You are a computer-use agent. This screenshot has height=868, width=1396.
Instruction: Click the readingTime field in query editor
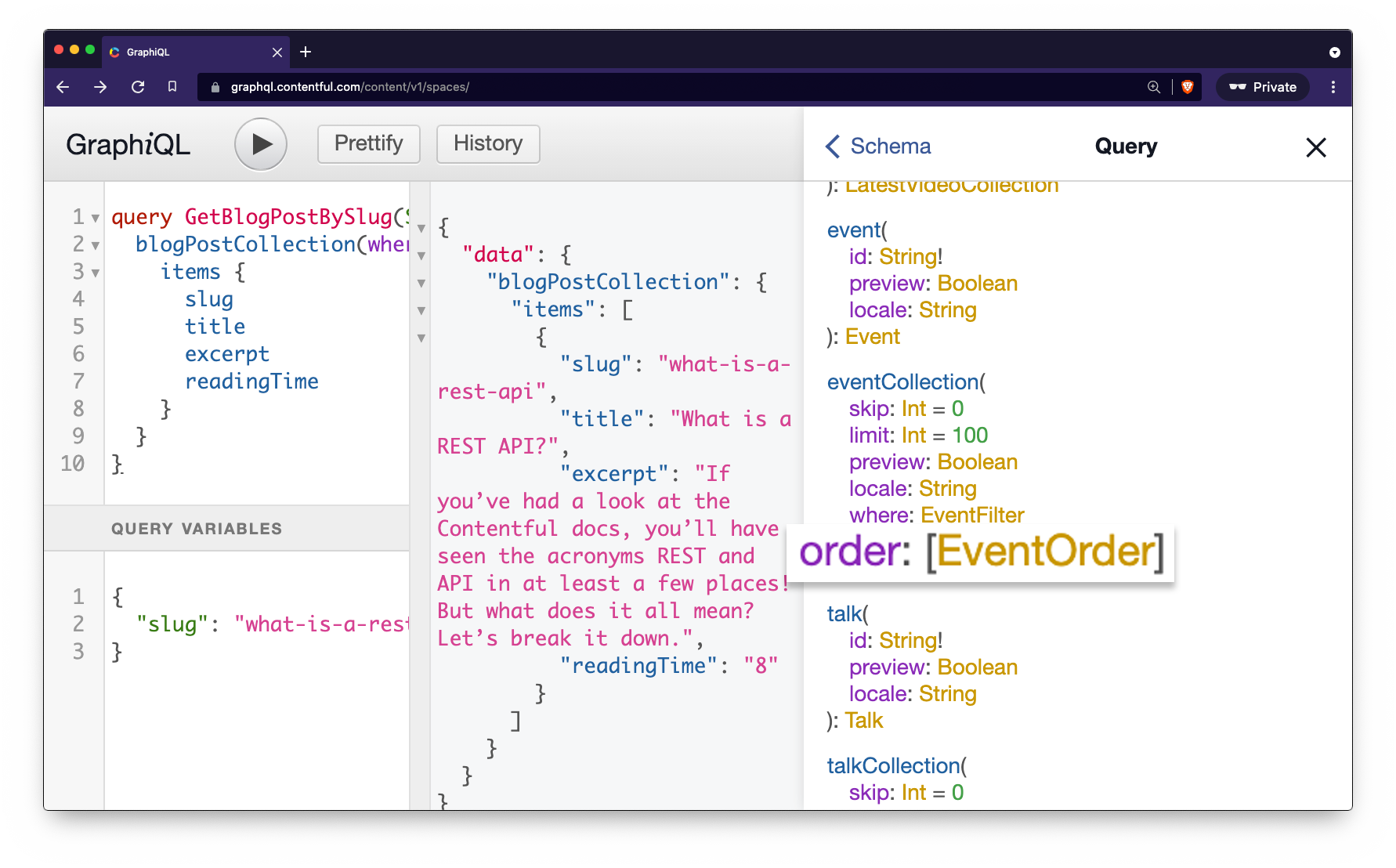pyautogui.click(x=251, y=382)
